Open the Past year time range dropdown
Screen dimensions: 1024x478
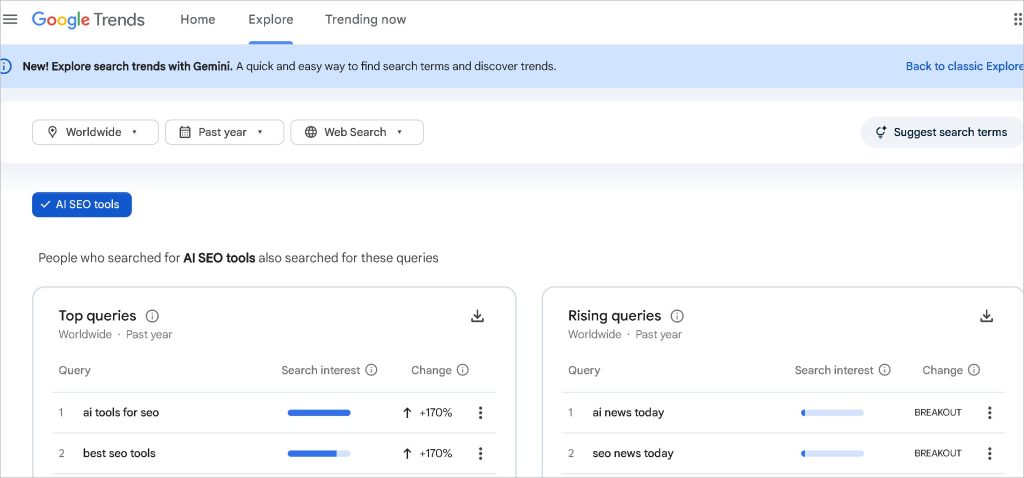225,132
